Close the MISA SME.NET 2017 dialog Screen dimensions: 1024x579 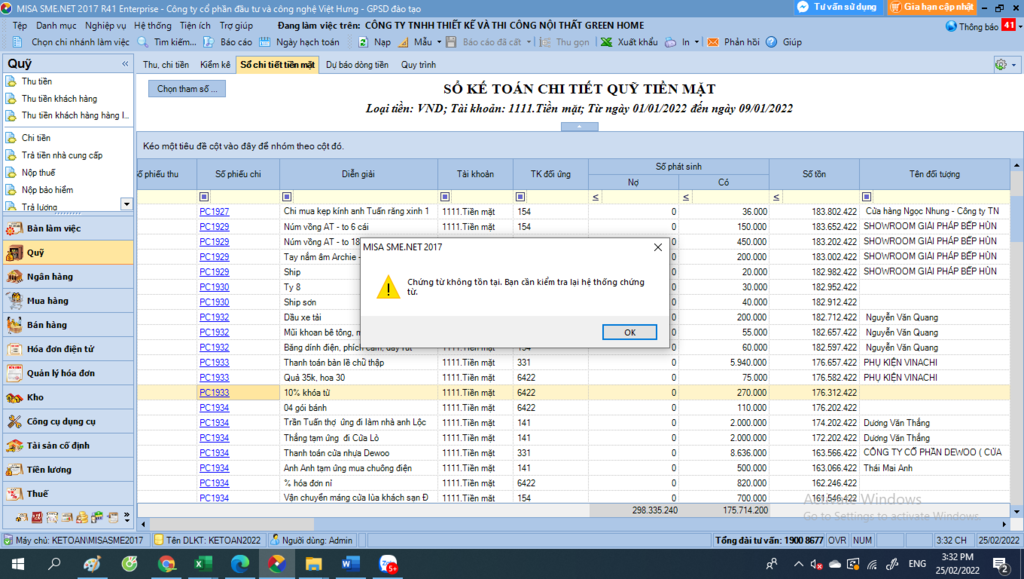(x=658, y=247)
